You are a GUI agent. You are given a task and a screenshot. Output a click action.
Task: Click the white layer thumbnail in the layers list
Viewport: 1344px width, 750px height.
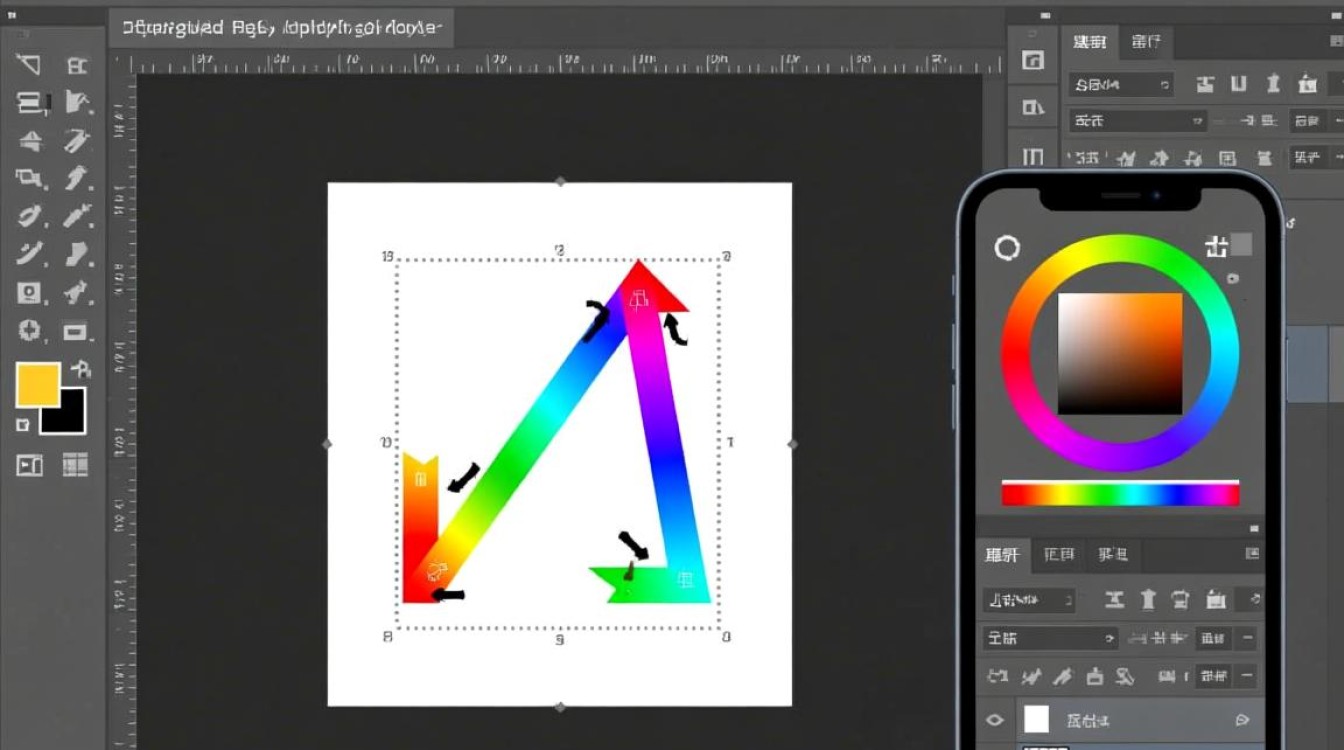(x=1037, y=719)
